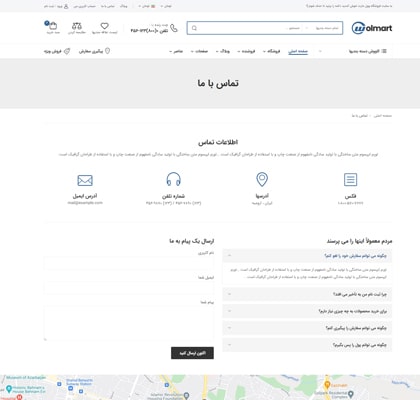Screen dimensions: 420x400
Task: Click the tag icon beside special sale
Action: [67, 51]
